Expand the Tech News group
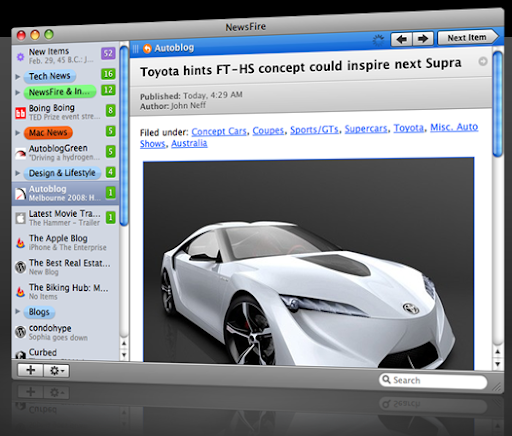The width and height of the screenshot is (512, 436). pyautogui.click(x=18, y=77)
